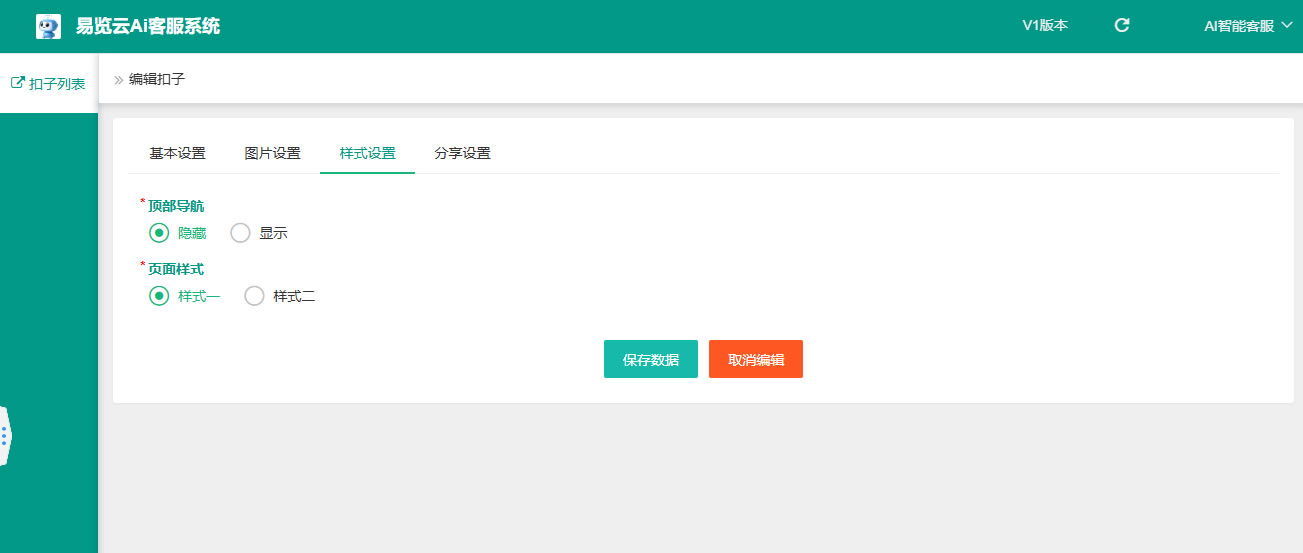Switch to the 基本设置 tab

177,153
